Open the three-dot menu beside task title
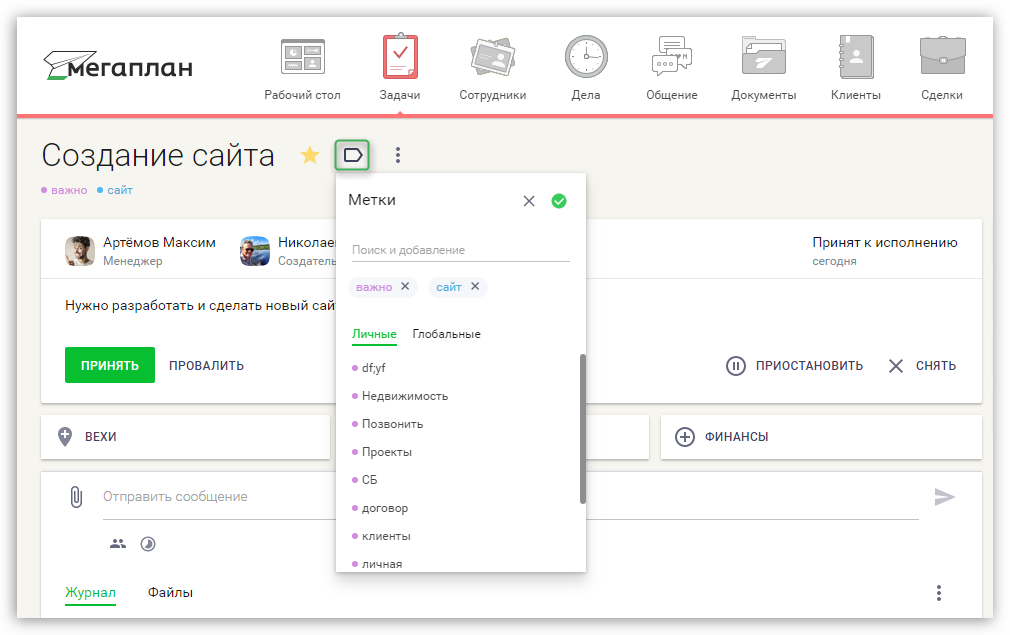Image resolution: width=1010 pixels, height=635 pixels. tap(398, 155)
